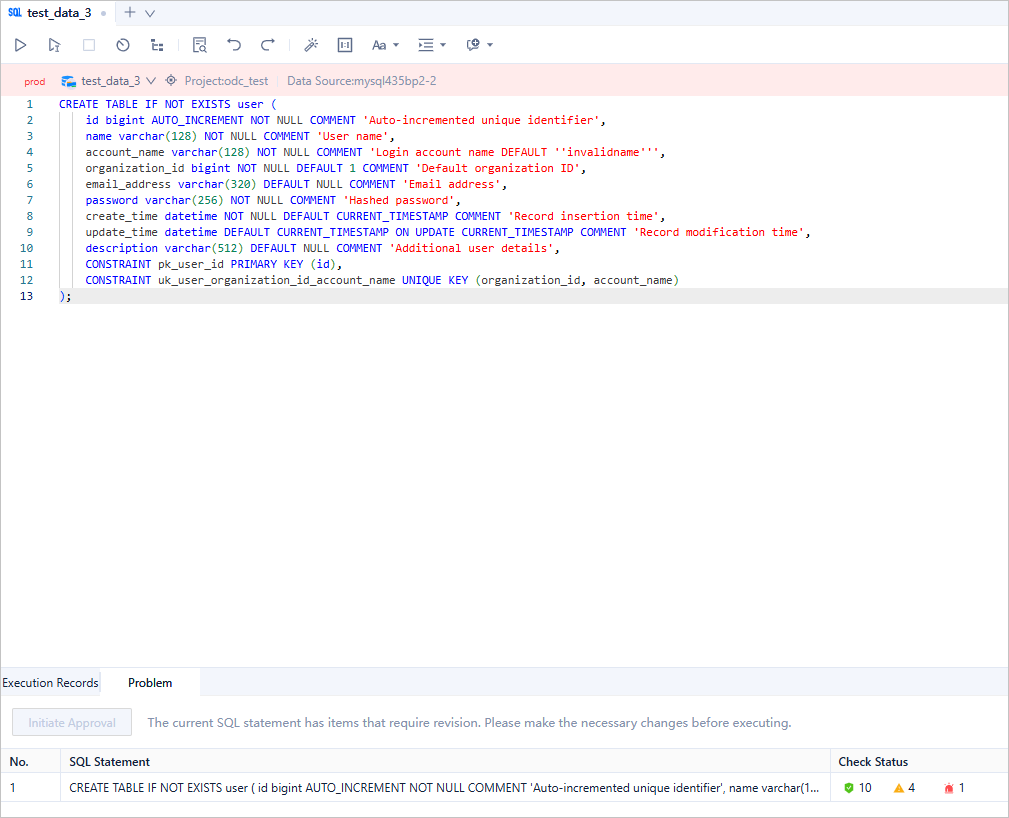The width and height of the screenshot is (1009, 818).
Task: Select the Problem tab
Action: tap(150, 683)
